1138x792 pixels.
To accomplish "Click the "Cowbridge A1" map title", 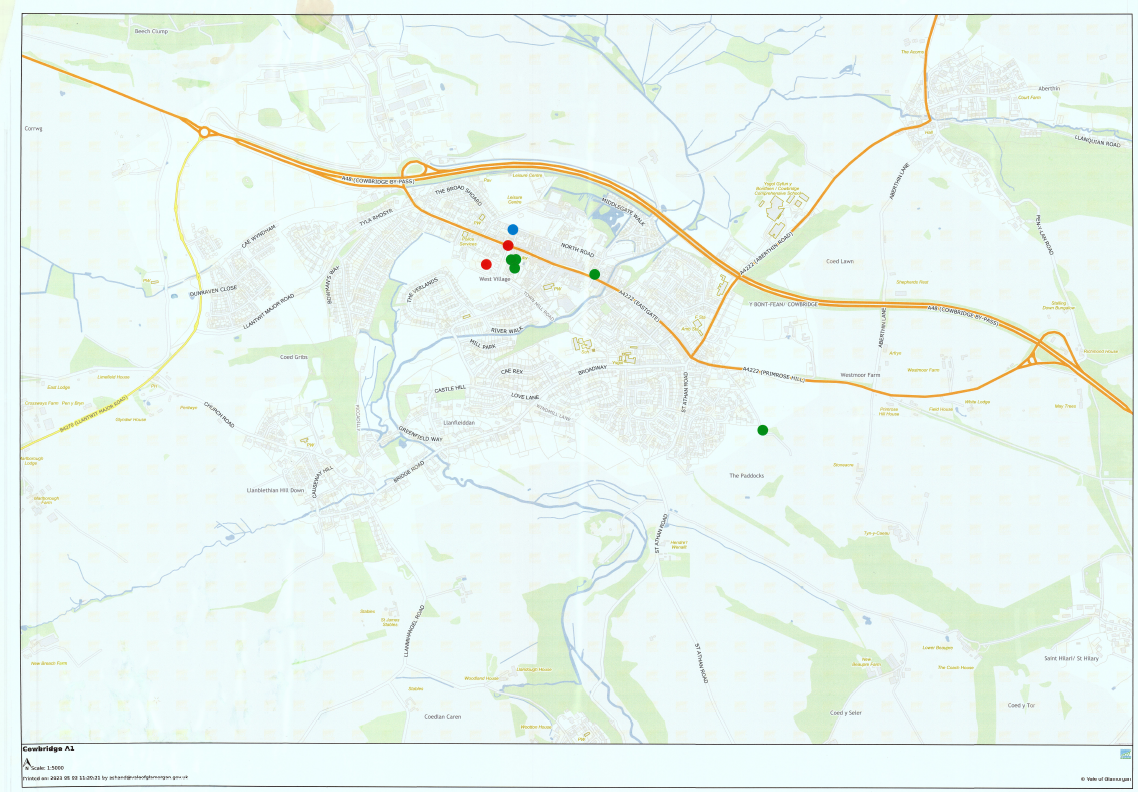I will click(49, 748).
